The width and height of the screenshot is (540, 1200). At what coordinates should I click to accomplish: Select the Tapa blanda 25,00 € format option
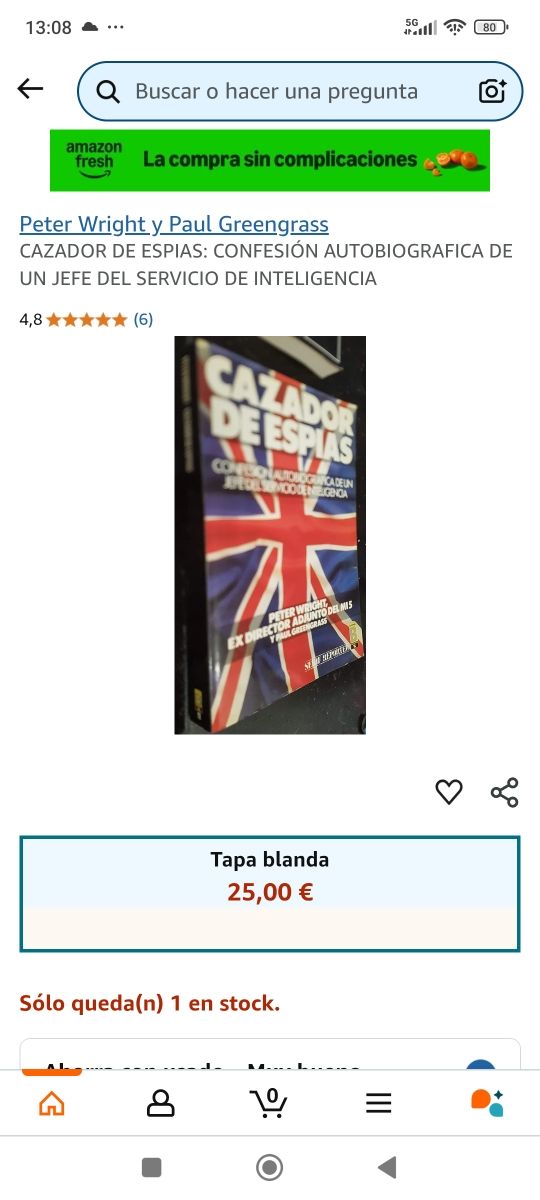coord(270,894)
